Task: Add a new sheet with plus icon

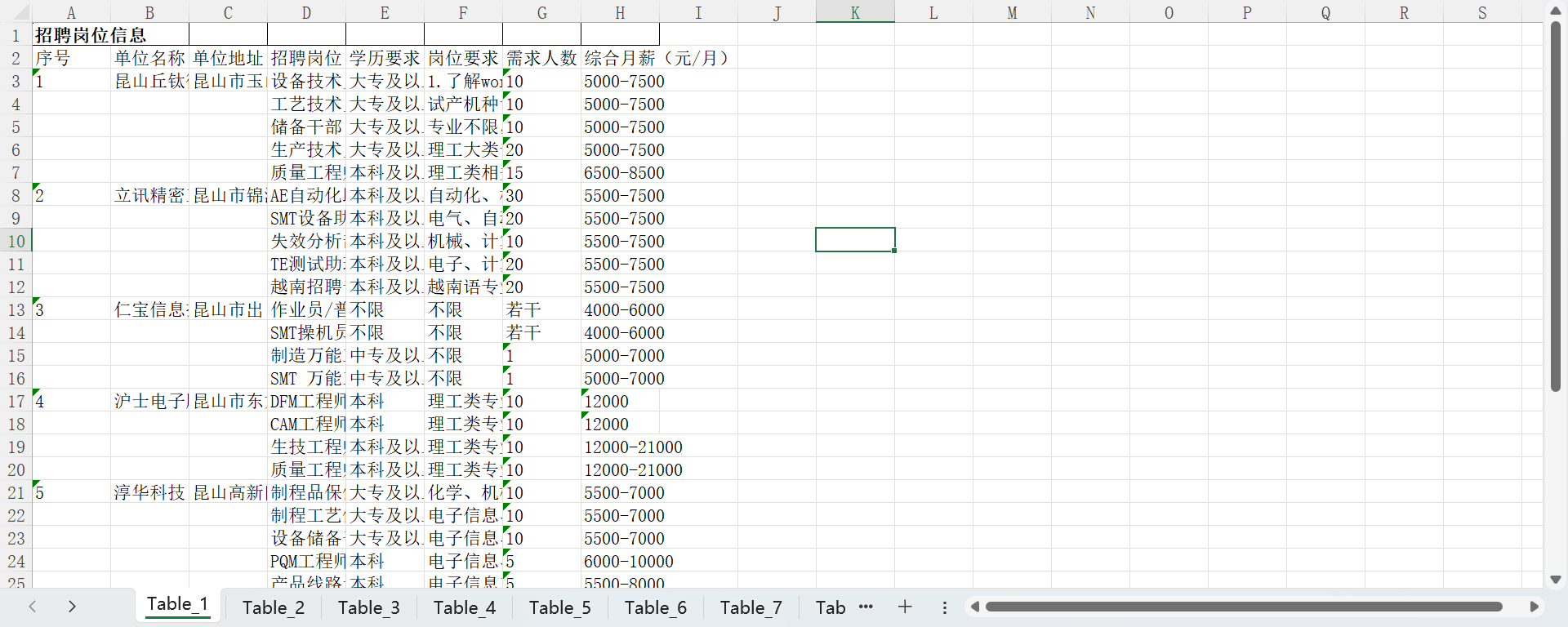Action: 905,607
